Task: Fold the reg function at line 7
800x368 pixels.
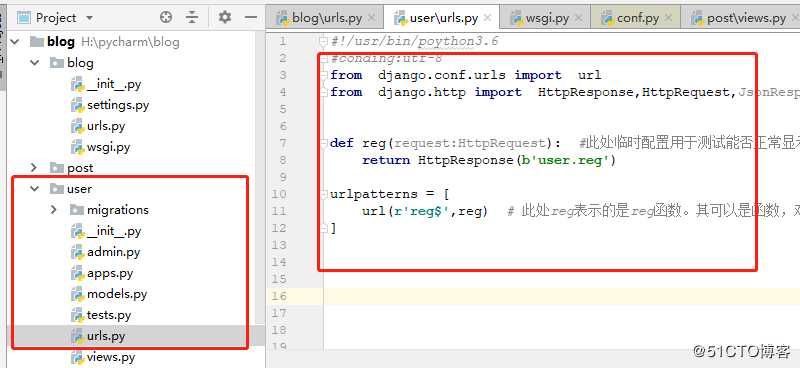Action: 323,143
